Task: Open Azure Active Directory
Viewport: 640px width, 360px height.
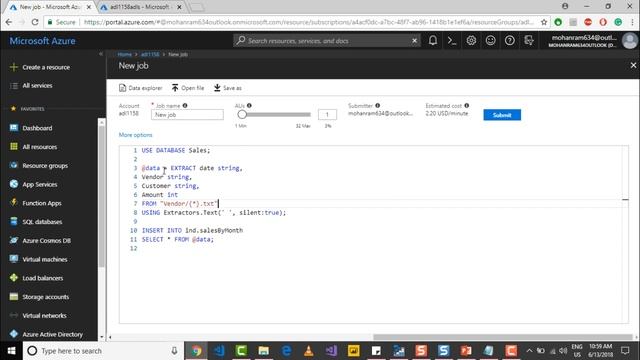Action: click(46, 334)
